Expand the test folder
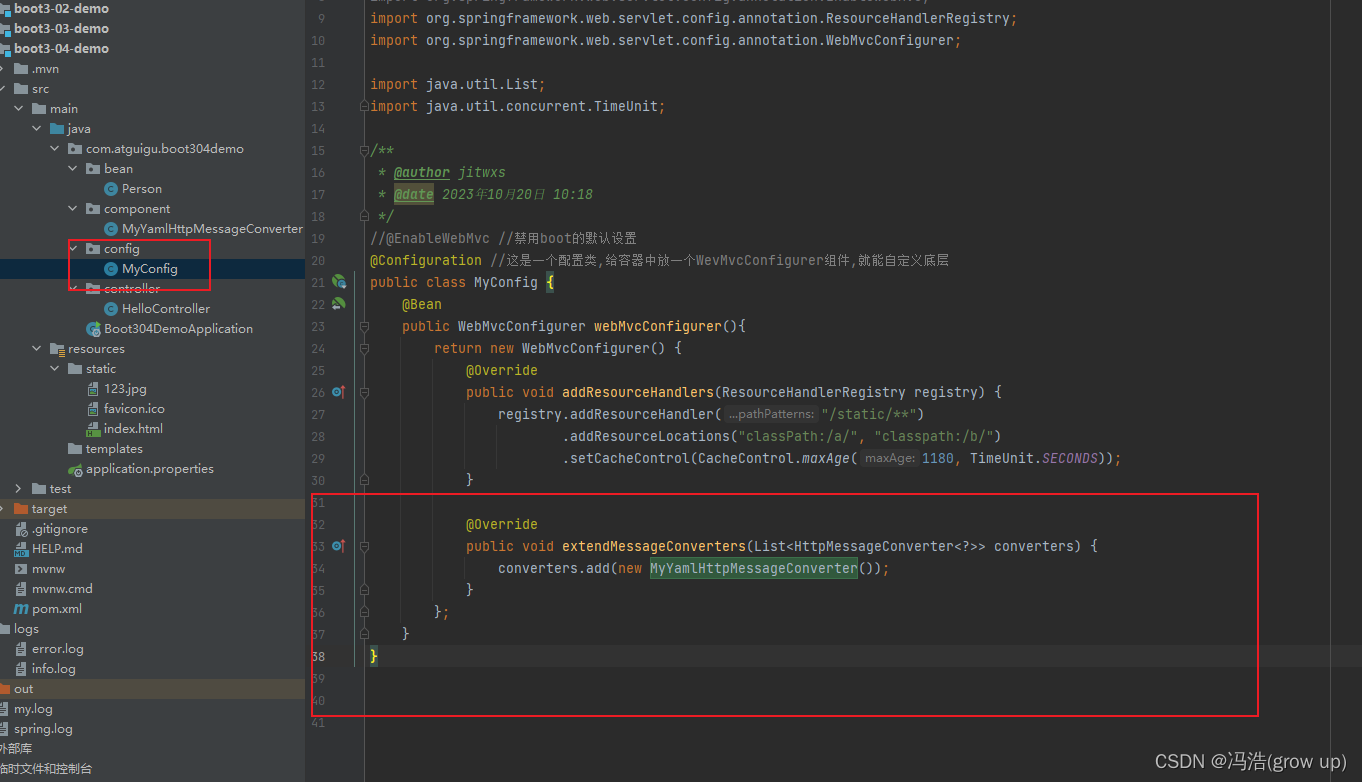Image resolution: width=1362 pixels, height=782 pixels. [19, 489]
